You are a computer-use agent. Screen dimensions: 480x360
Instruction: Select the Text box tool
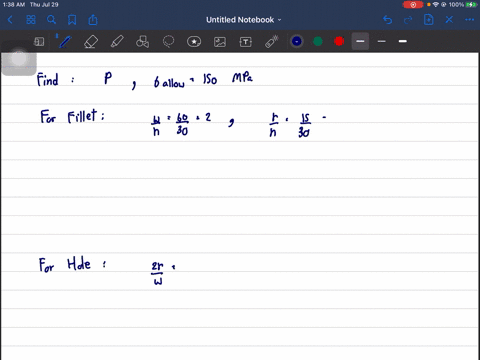click(x=246, y=42)
